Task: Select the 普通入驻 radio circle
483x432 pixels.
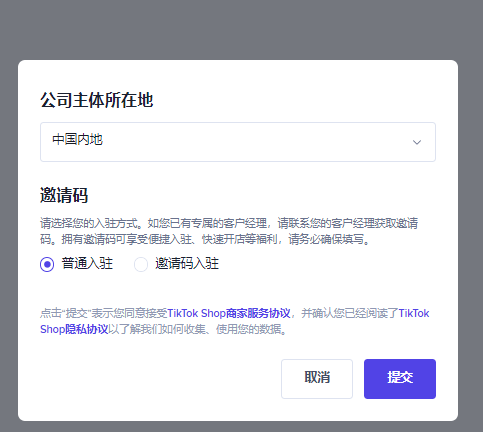Action: coord(47,264)
